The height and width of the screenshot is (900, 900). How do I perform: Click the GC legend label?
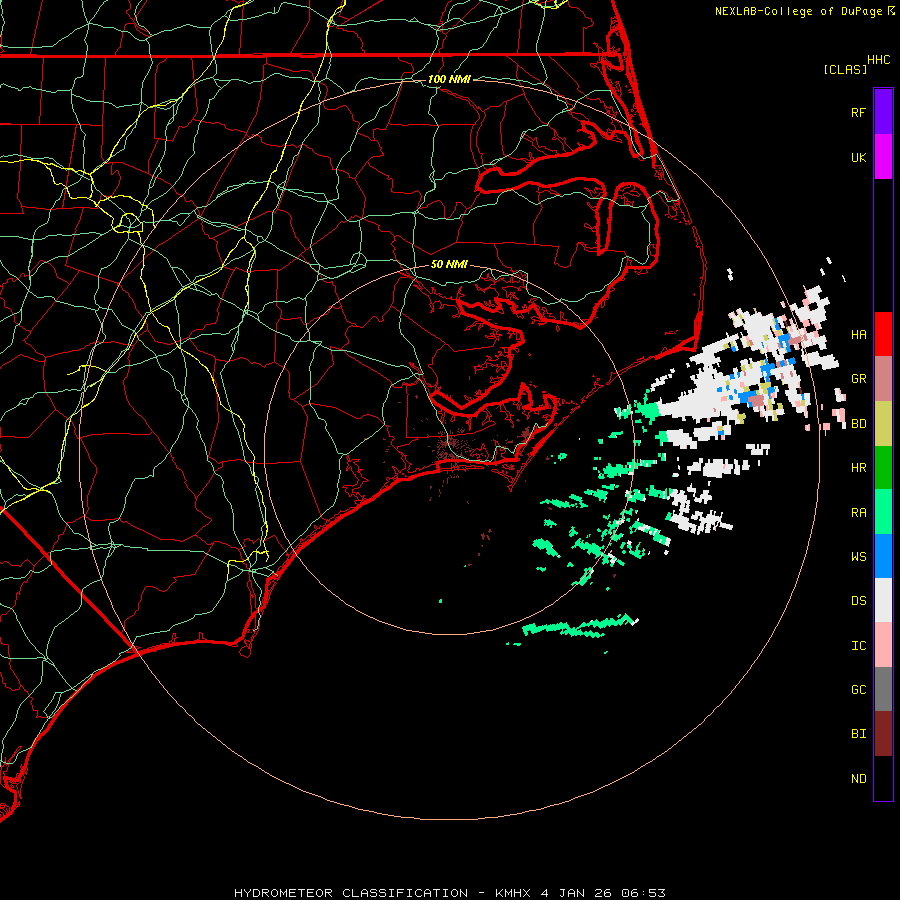click(858, 690)
